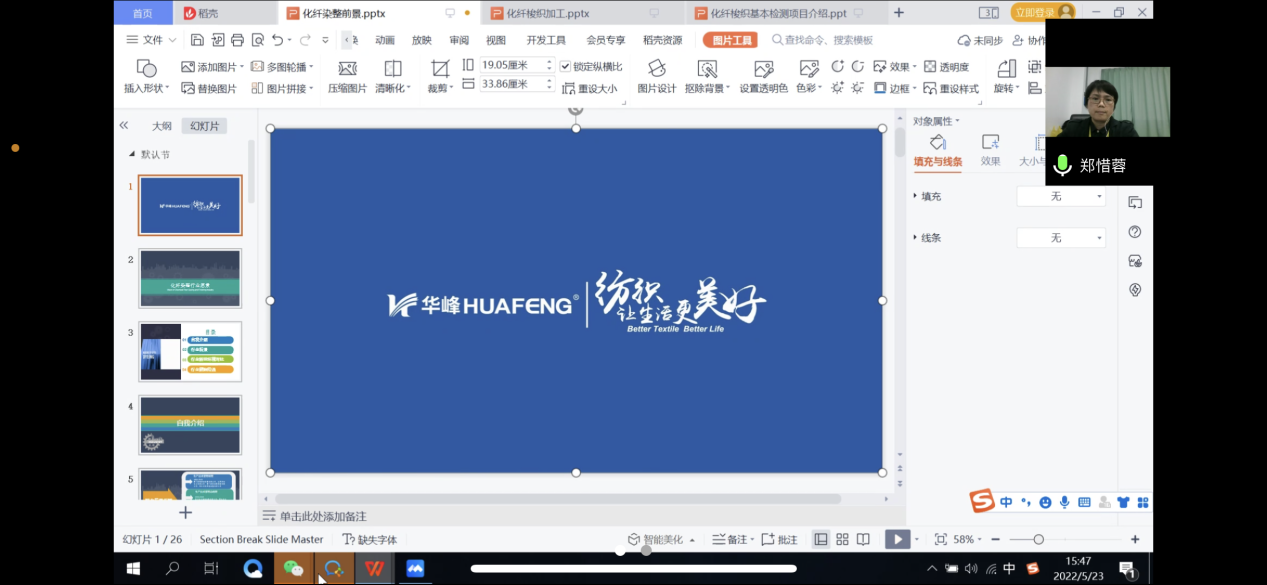Click the Save icon in quick toolbar
The height and width of the screenshot is (585, 1267).
[x=197, y=40]
